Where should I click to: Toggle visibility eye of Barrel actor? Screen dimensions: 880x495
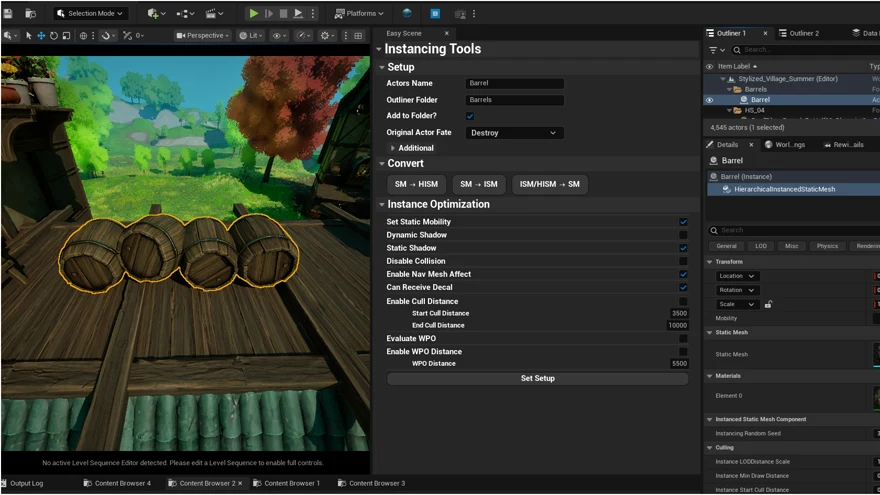click(x=709, y=100)
